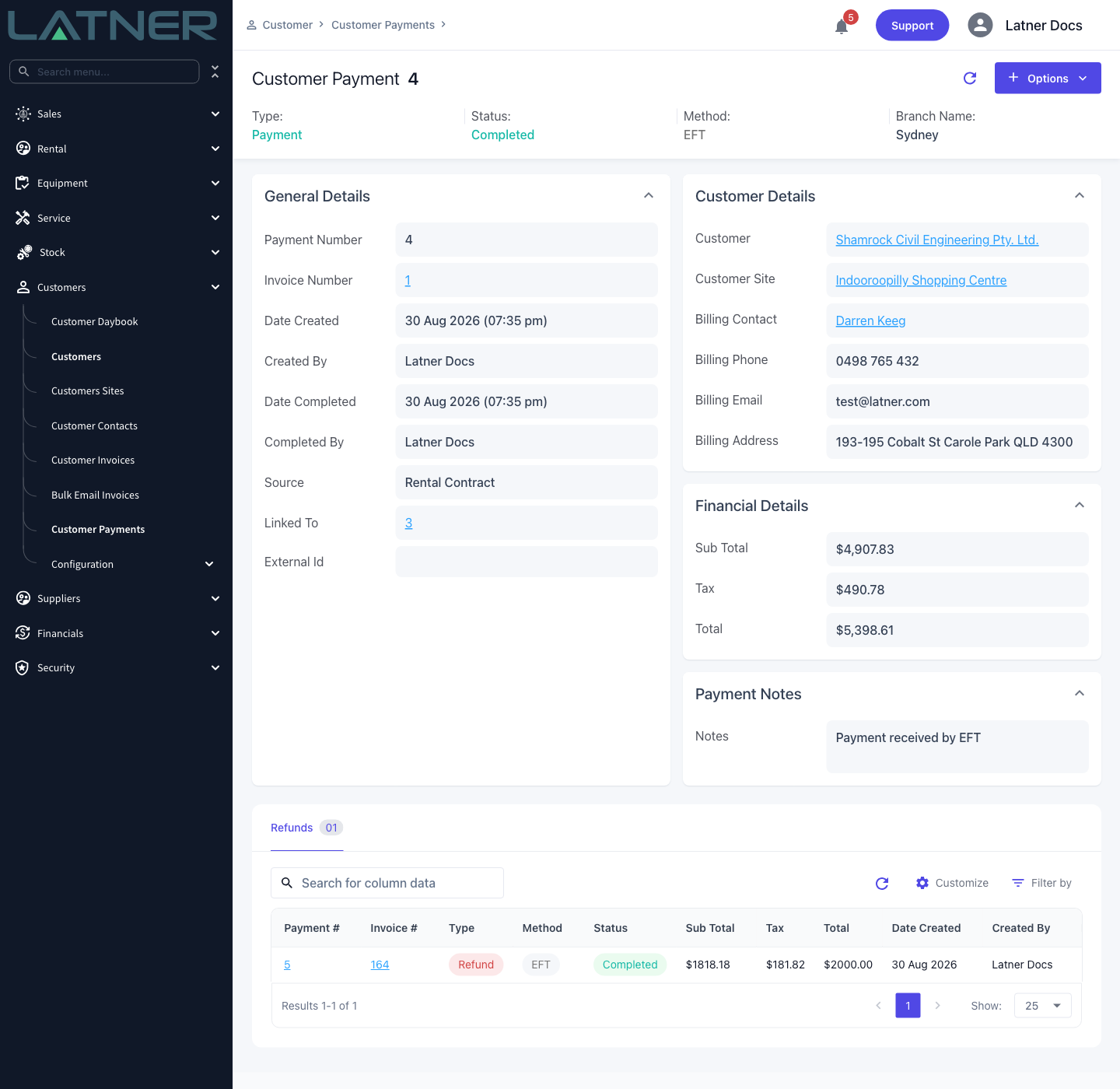1120x1089 pixels.
Task: Click the Security shield icon
Action: click(x=23, y=667)
